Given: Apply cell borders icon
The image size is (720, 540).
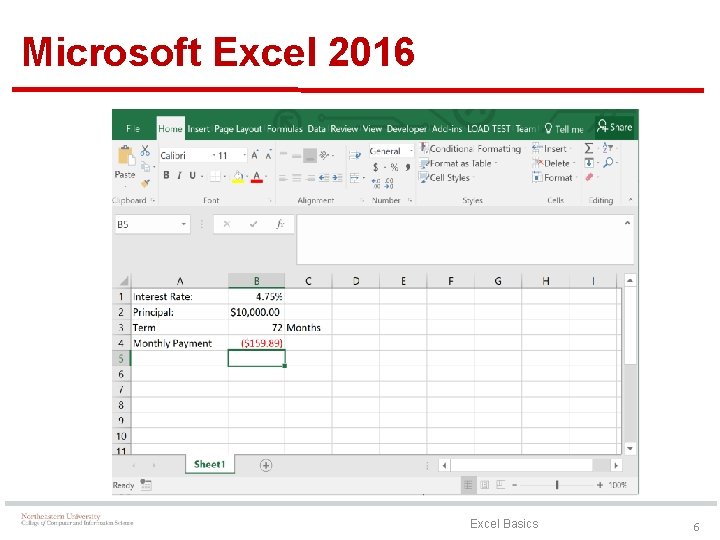Looking at the screenshot, I should click(215, 176).
